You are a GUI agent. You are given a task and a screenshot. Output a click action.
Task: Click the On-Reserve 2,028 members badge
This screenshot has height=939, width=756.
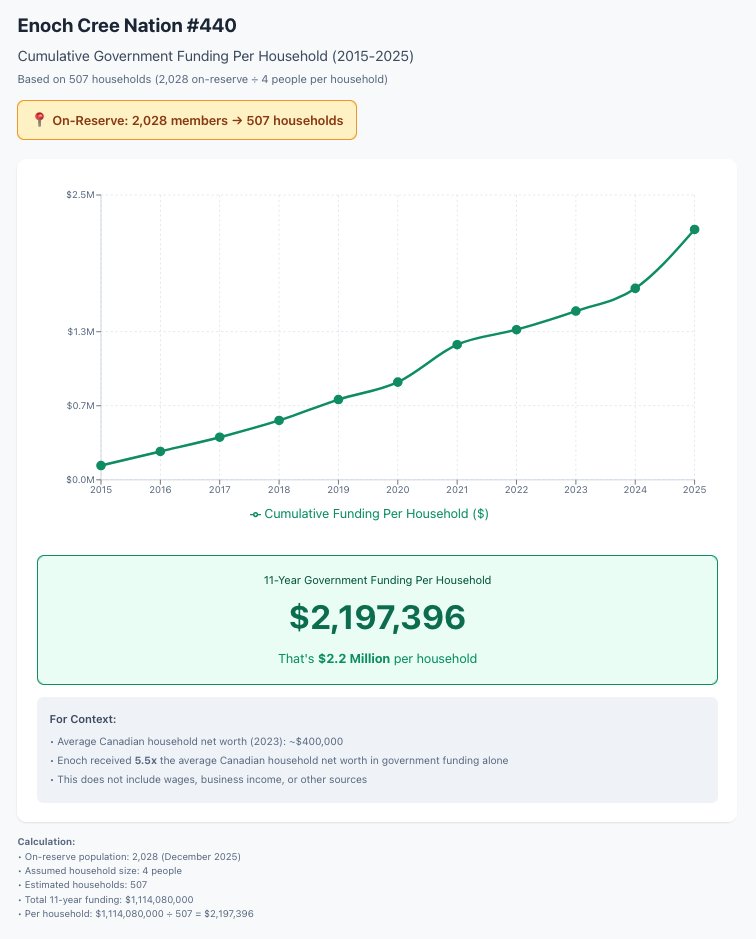[187, 120]
